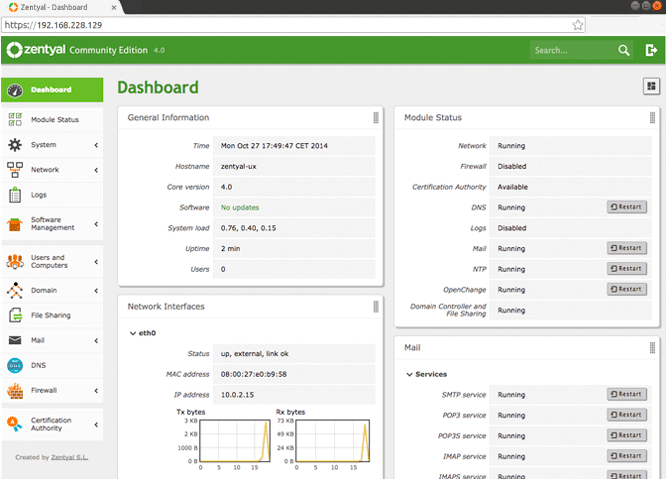
Task: Open dashboard widget configuration icon
Action: click(651, 87)
